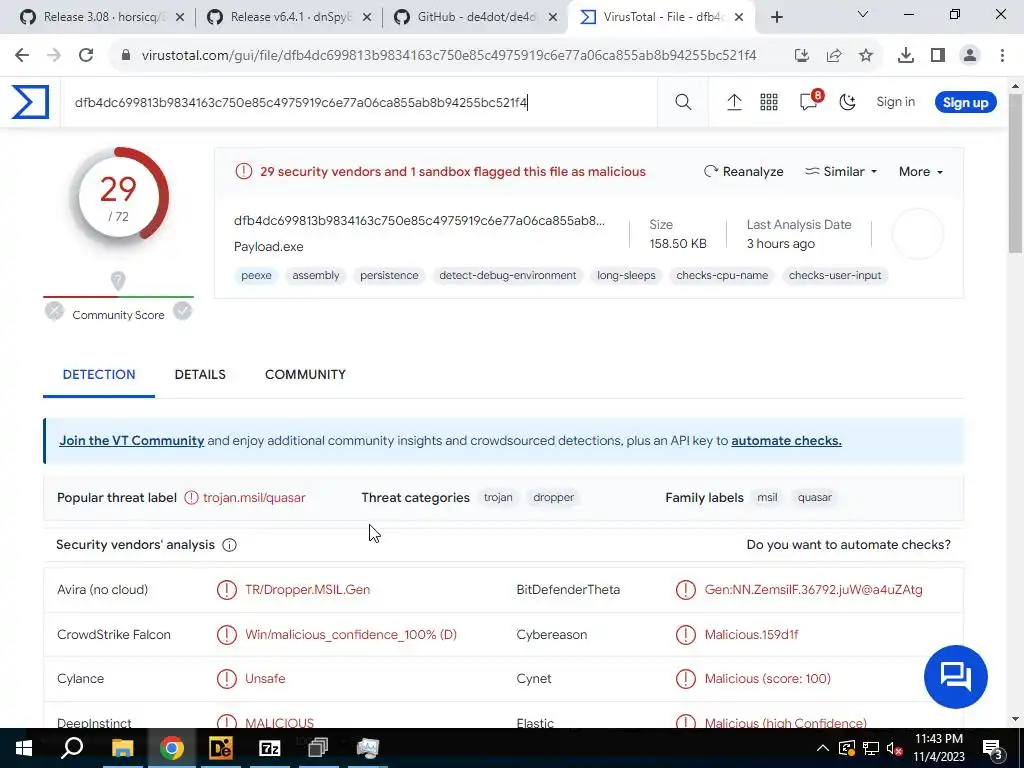The width and height of the screenshot is (1024, 768).
Task: Switch to the DETAILS tab
Action: coord(200,374)
